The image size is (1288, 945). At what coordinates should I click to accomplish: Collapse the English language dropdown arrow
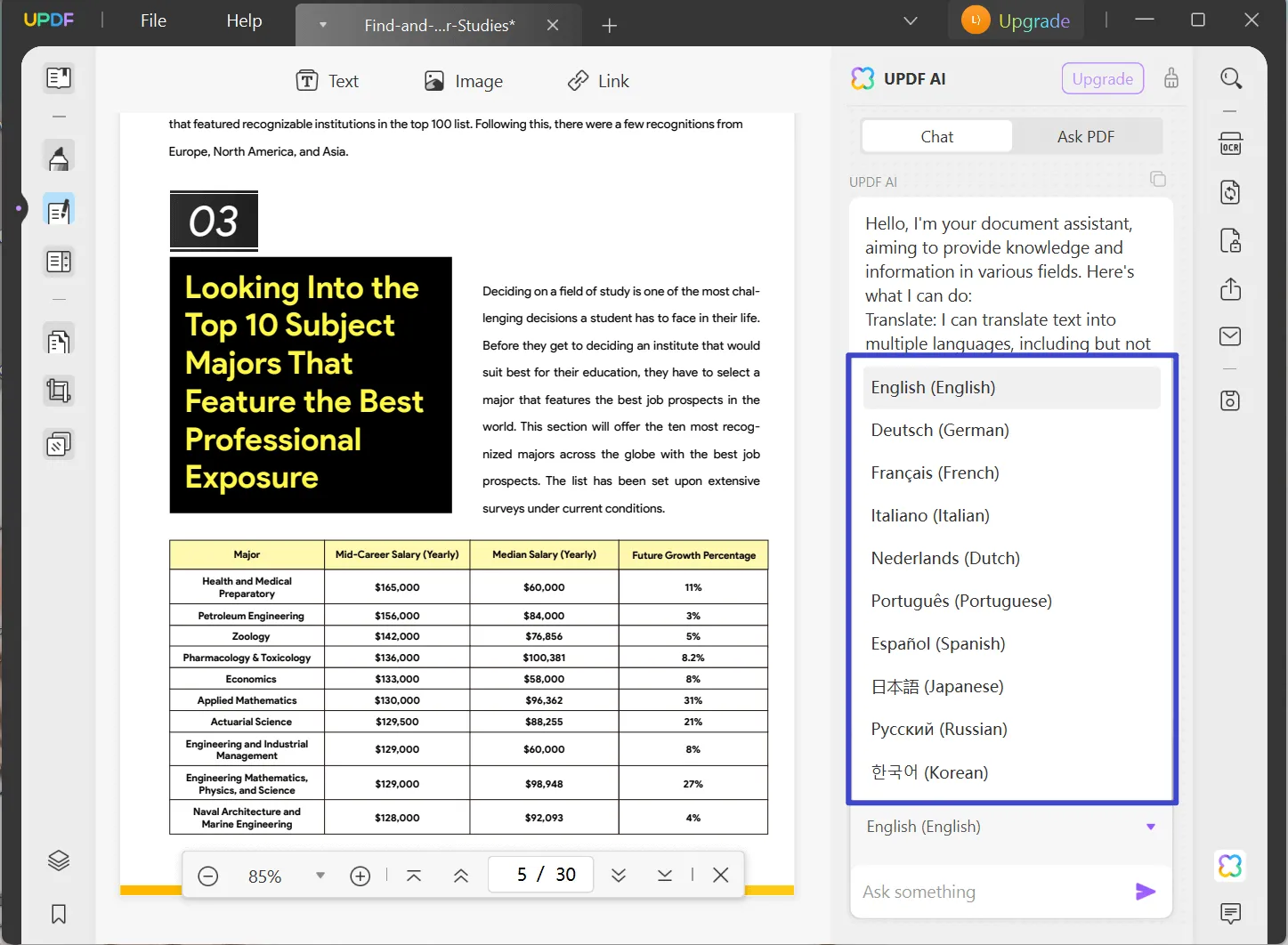pyautogui.click(x=1150, y=827)
